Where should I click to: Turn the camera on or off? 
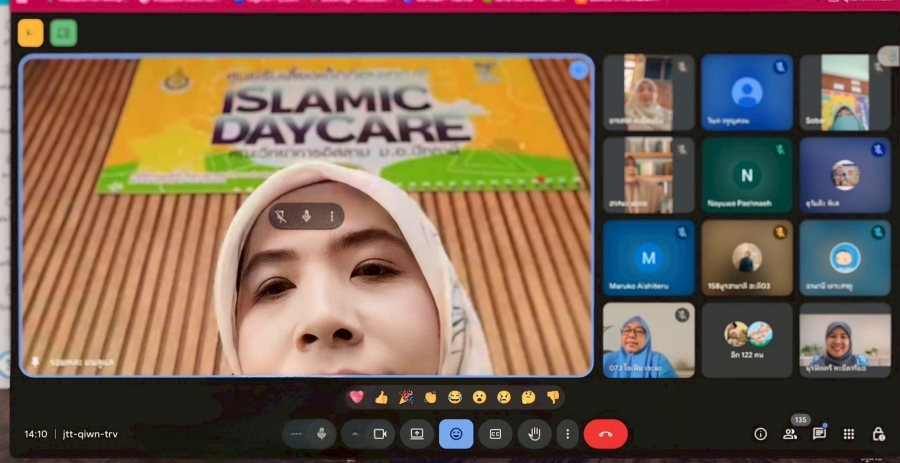tap(380, 434)
